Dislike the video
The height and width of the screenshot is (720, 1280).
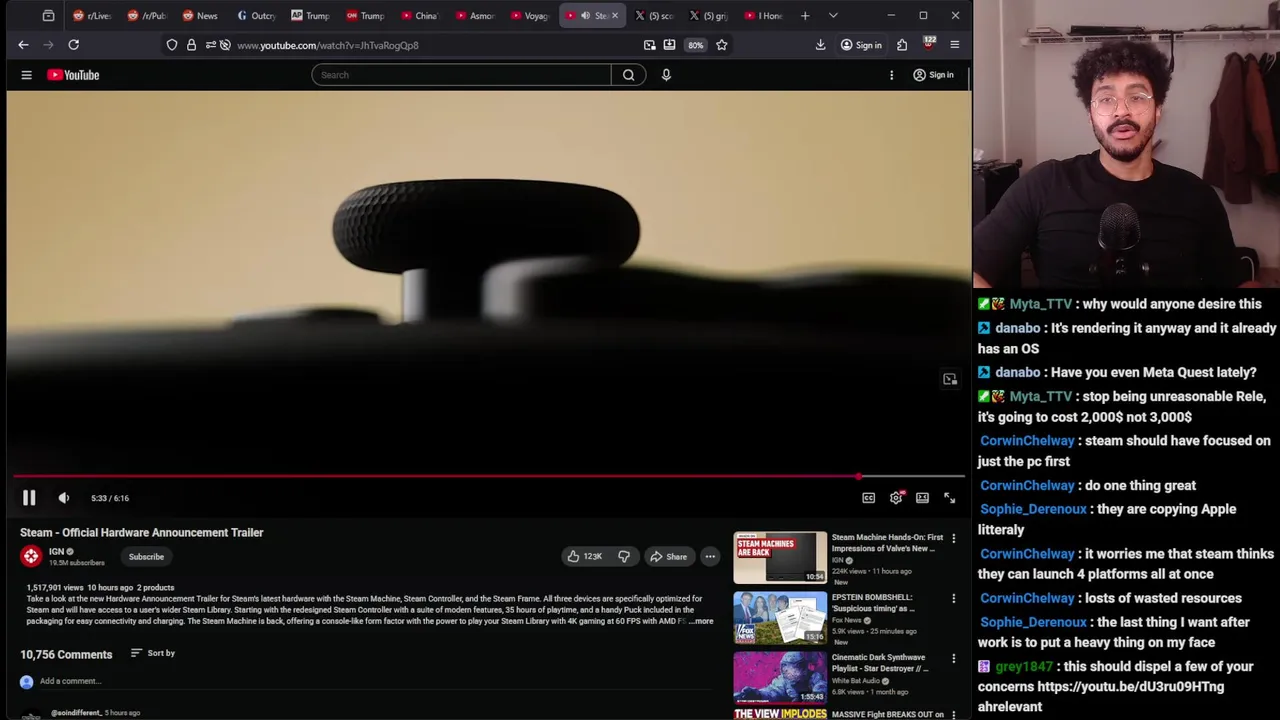624,557
